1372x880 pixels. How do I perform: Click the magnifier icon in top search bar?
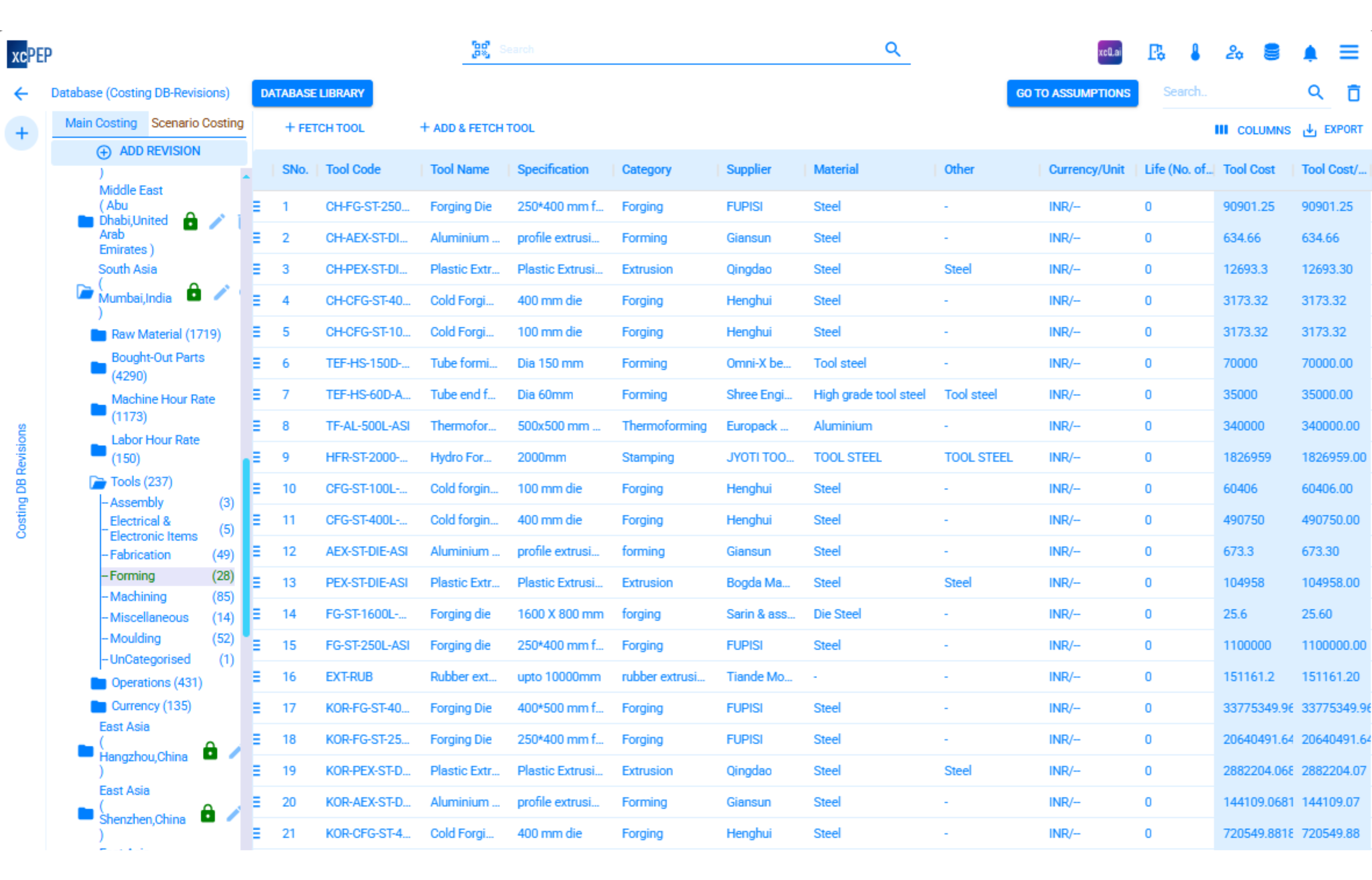point(892,49)
